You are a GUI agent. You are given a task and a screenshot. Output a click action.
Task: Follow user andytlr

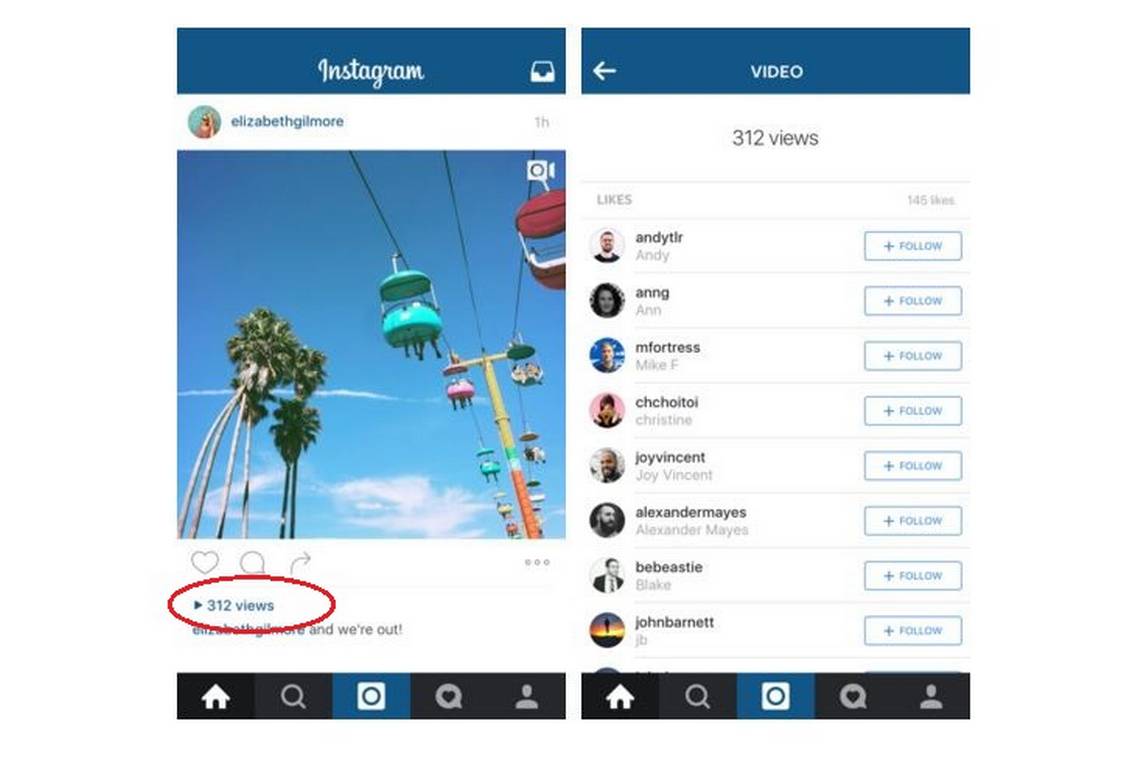912,246
